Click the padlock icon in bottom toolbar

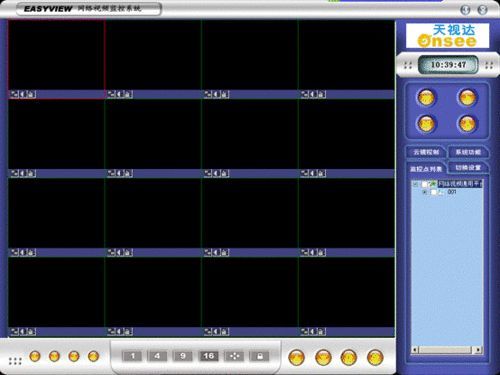260,356
